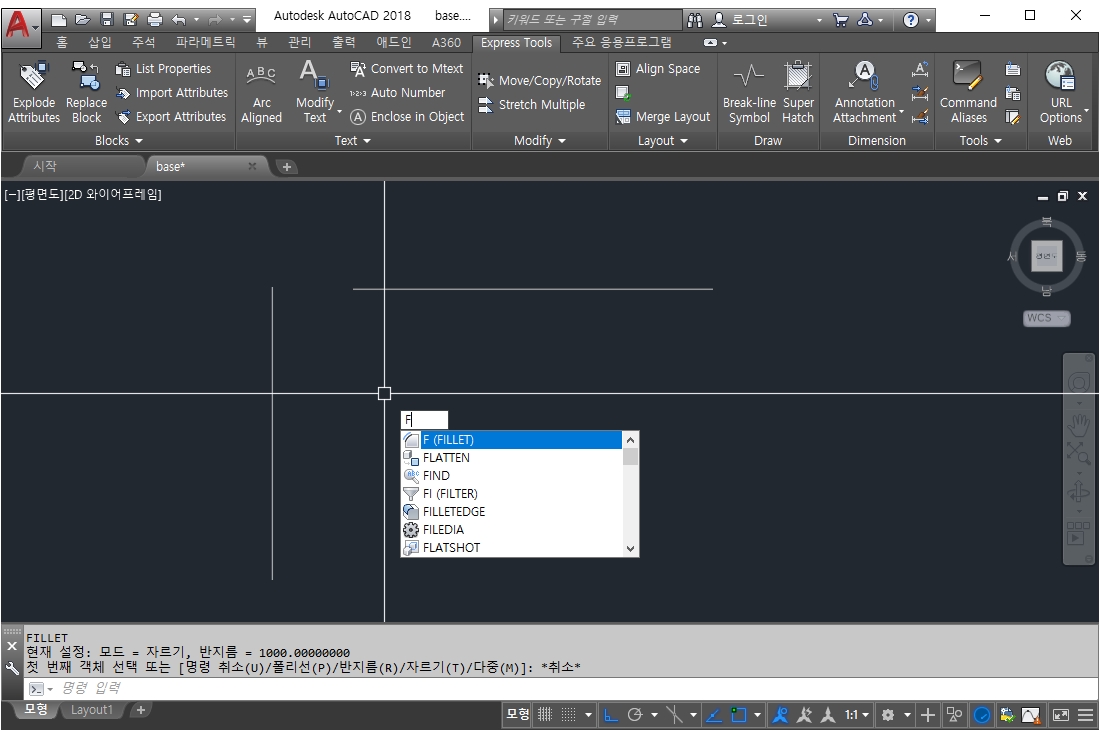Expand the Tools panel dropdown

(980, 140)
